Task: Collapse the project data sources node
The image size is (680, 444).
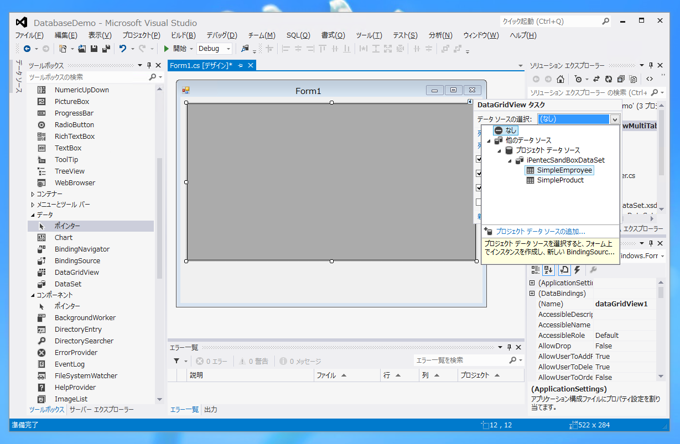Action: coord(499,150)
